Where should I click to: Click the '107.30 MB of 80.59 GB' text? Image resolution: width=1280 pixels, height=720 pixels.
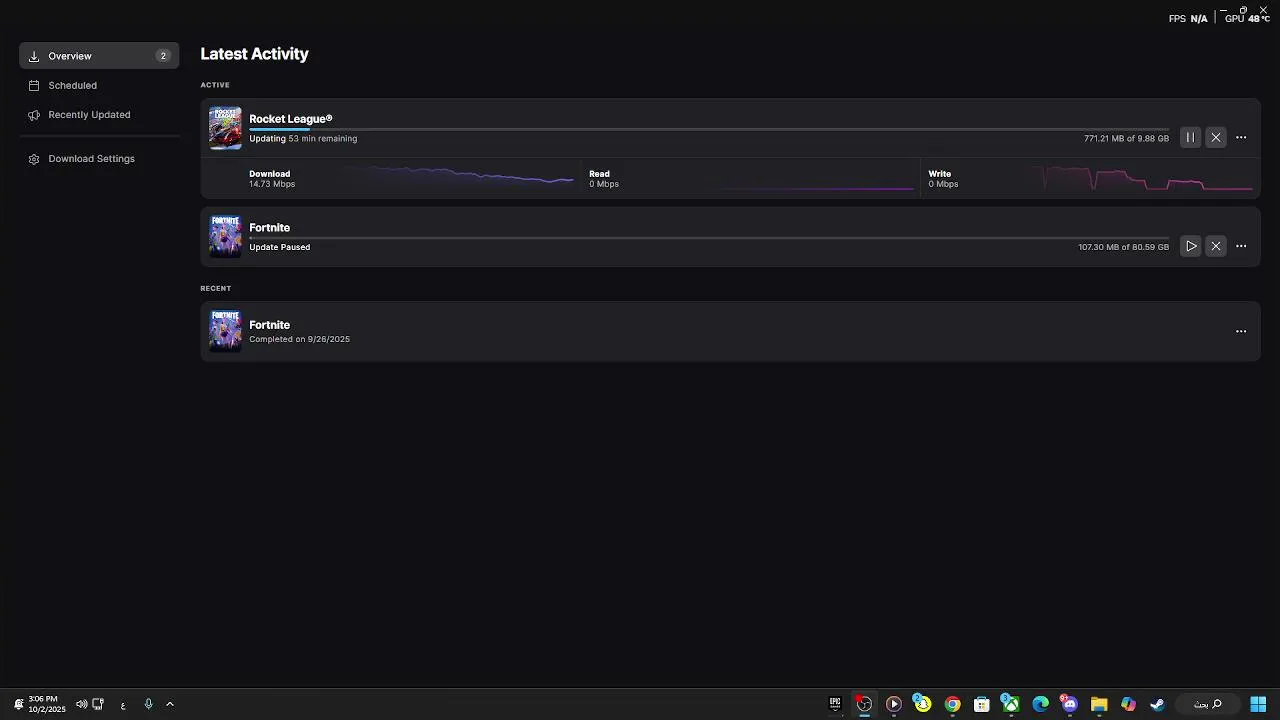tap(1123, 247)
